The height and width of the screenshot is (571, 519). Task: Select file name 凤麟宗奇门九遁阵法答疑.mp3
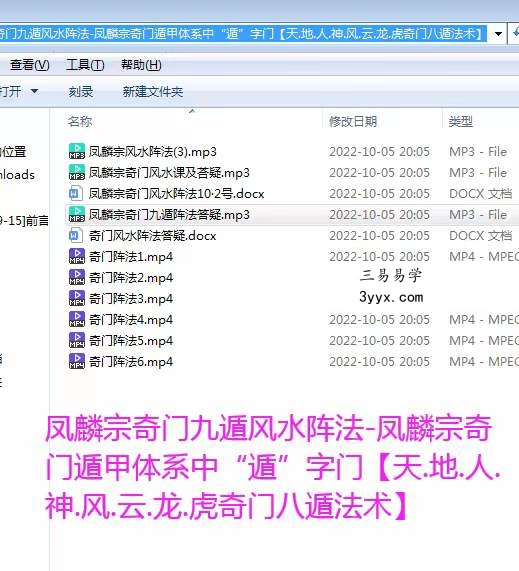tap(169, 214)
